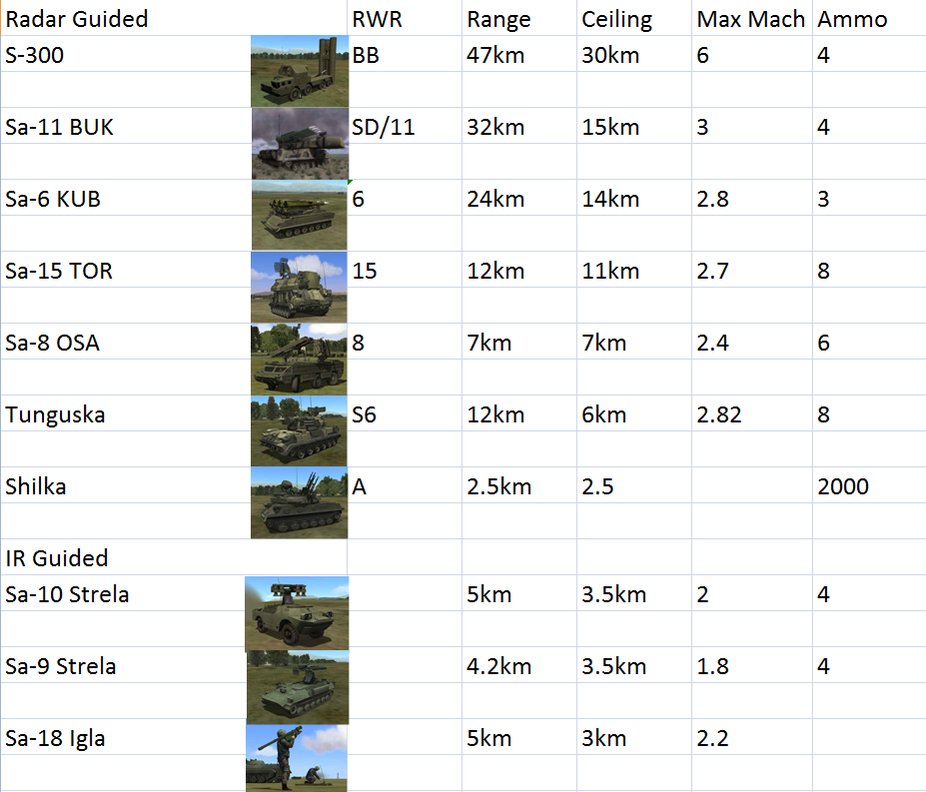Select the ammo '3' cell for Sa-6 KUB

pyautogui.click(x=869, y=198)
